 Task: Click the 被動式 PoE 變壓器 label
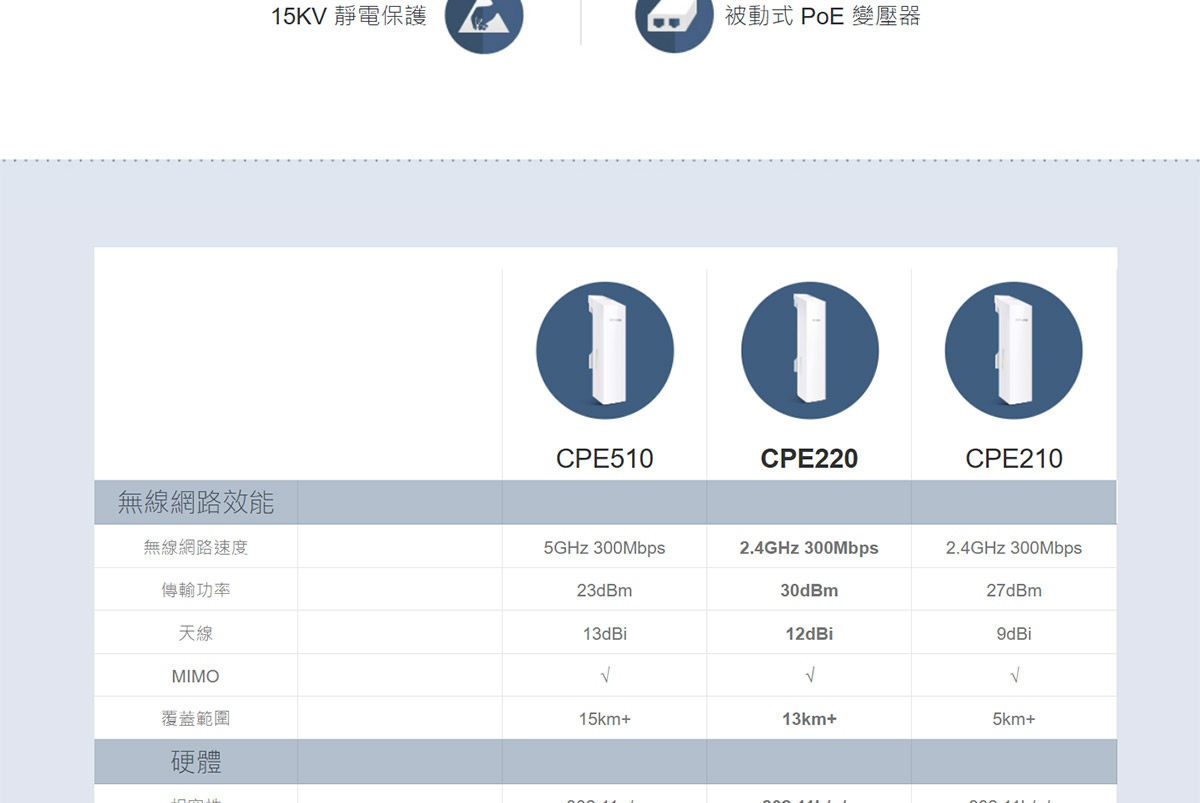[823, 16]
